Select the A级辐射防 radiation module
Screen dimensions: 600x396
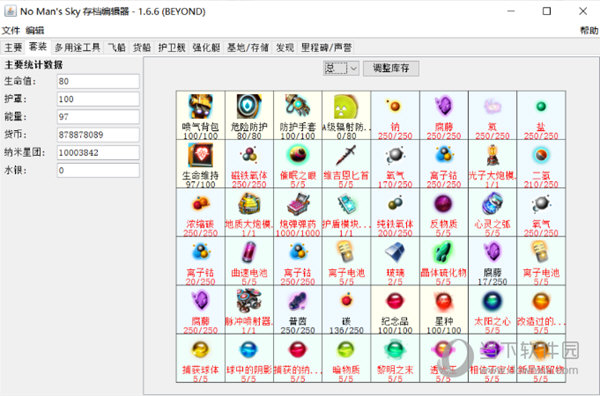[x=346, y=115]
